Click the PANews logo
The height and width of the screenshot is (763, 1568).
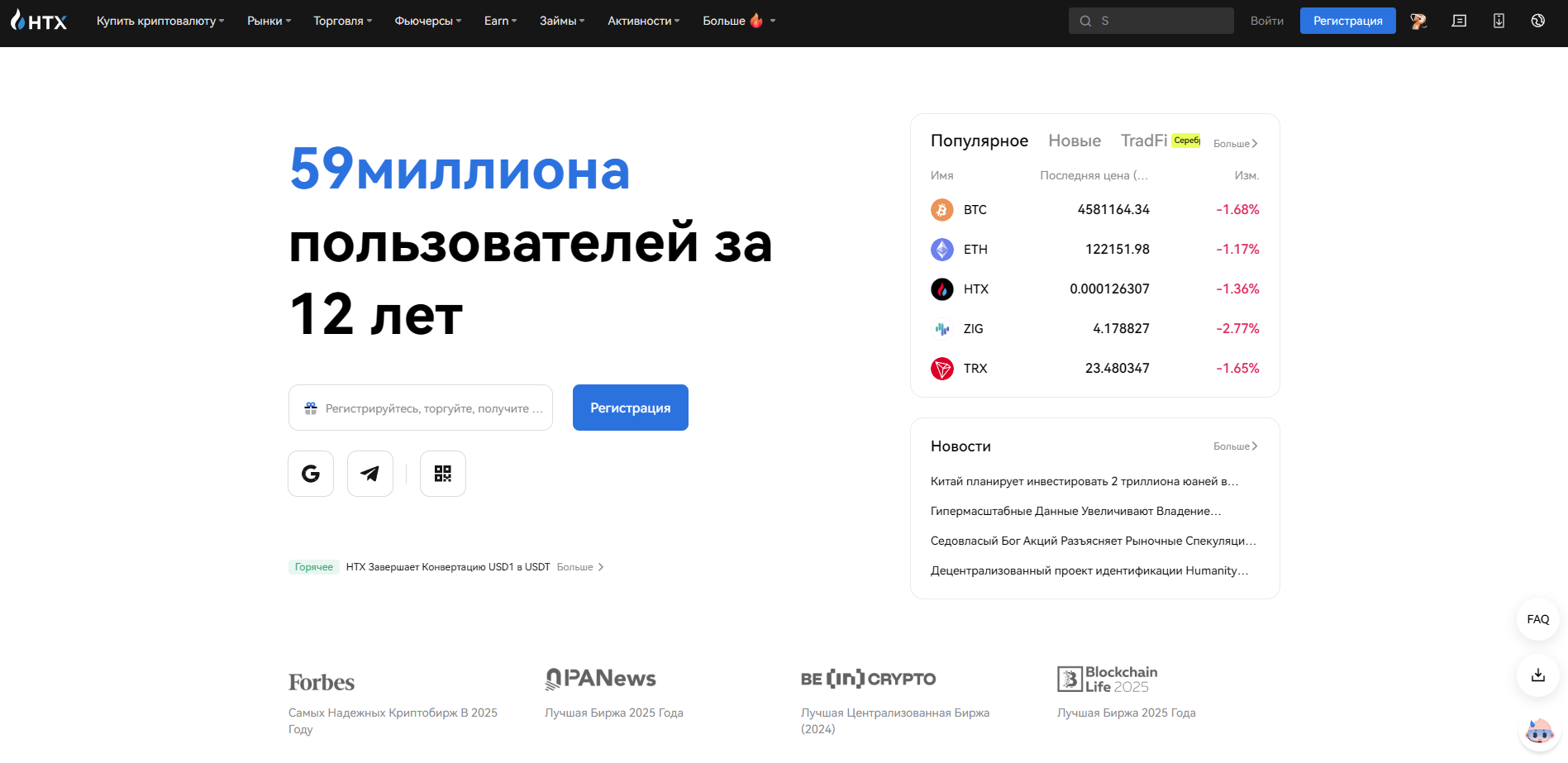tap(601, 680)
